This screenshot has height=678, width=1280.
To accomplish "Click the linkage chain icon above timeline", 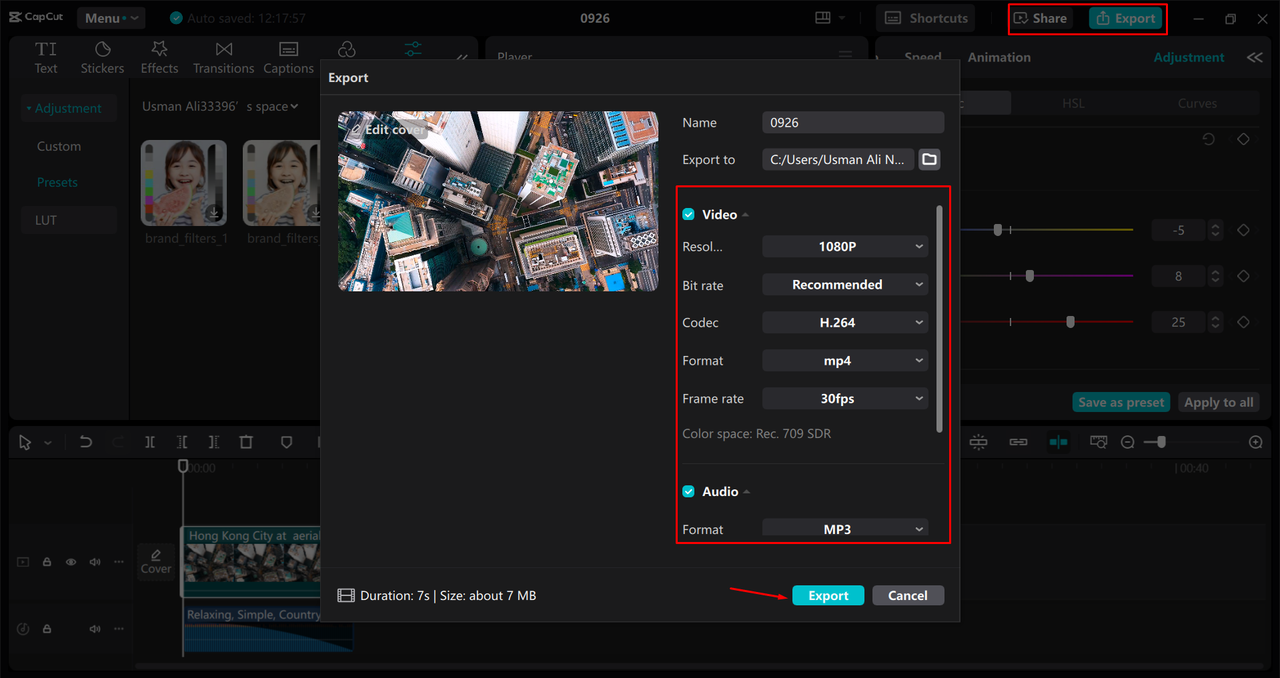I will [x=1018, y=442].
